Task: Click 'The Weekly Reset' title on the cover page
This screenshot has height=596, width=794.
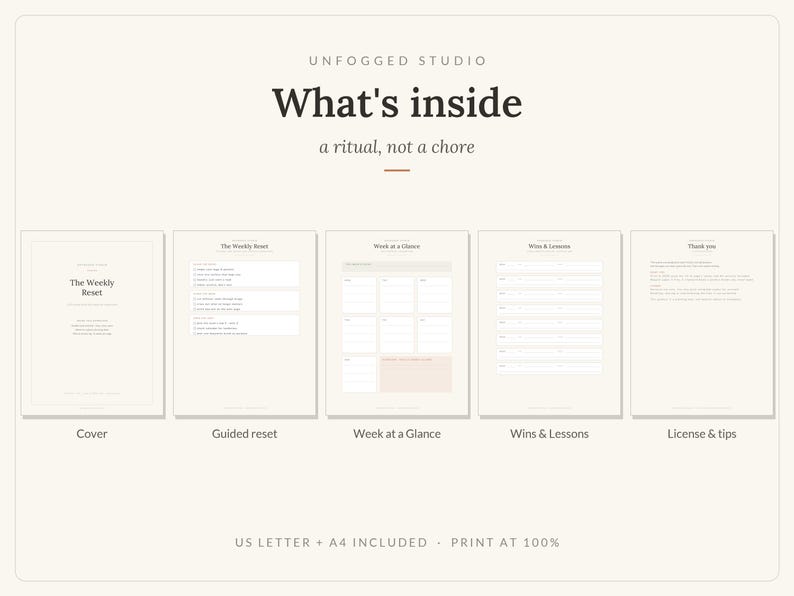Action: [x=92, y=287]
